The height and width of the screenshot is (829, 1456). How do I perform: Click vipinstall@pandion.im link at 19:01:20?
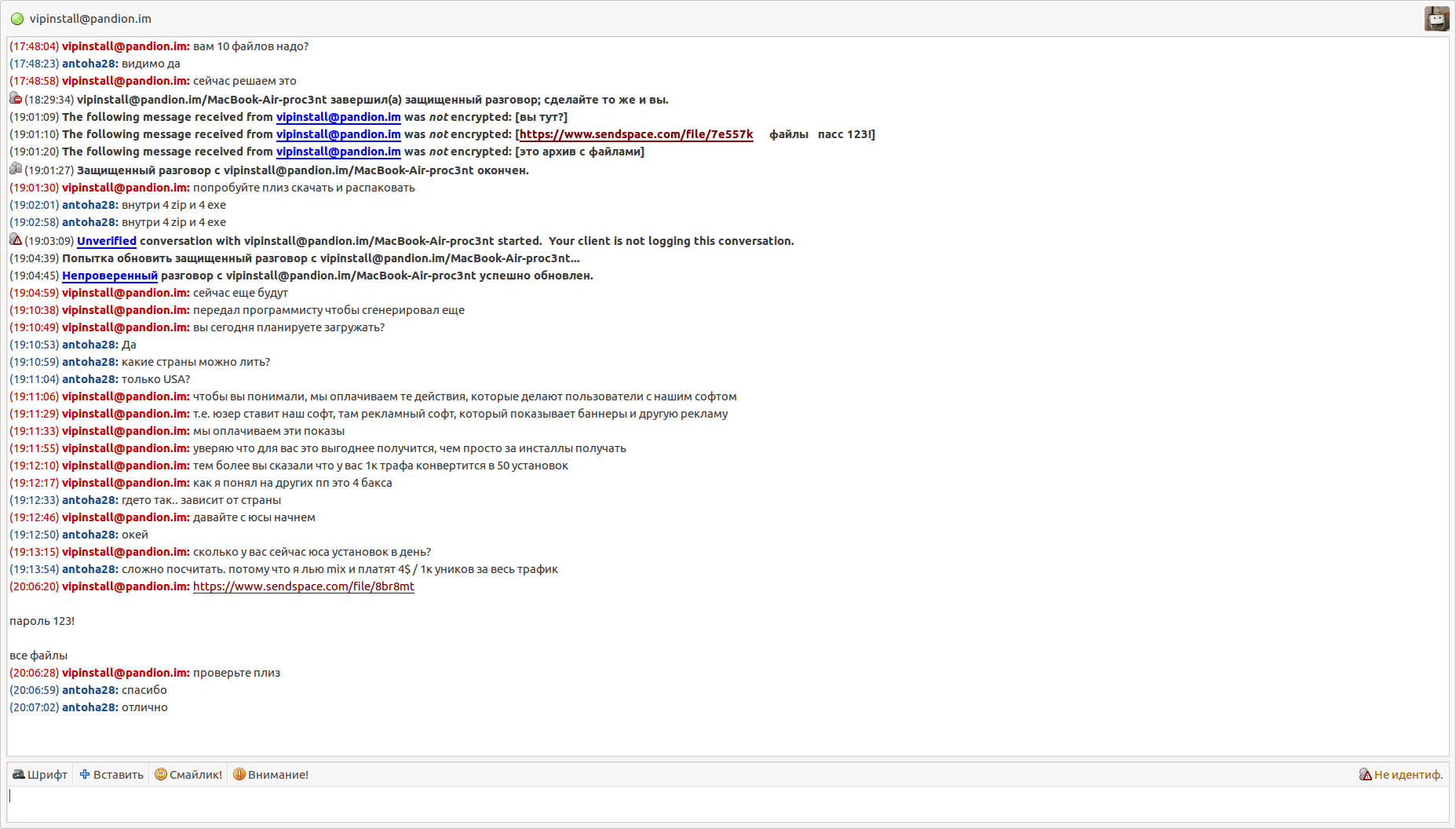tap(338, 152)
